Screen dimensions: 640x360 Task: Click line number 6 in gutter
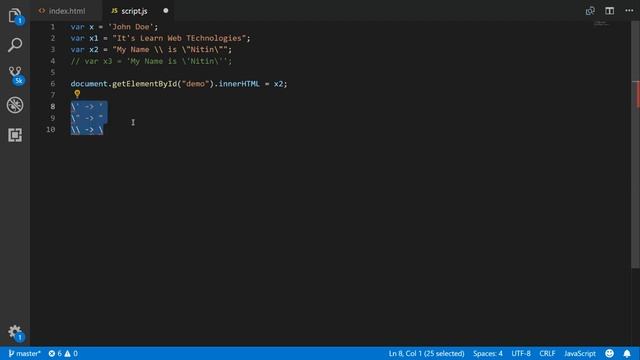click(x=53, y=84)
